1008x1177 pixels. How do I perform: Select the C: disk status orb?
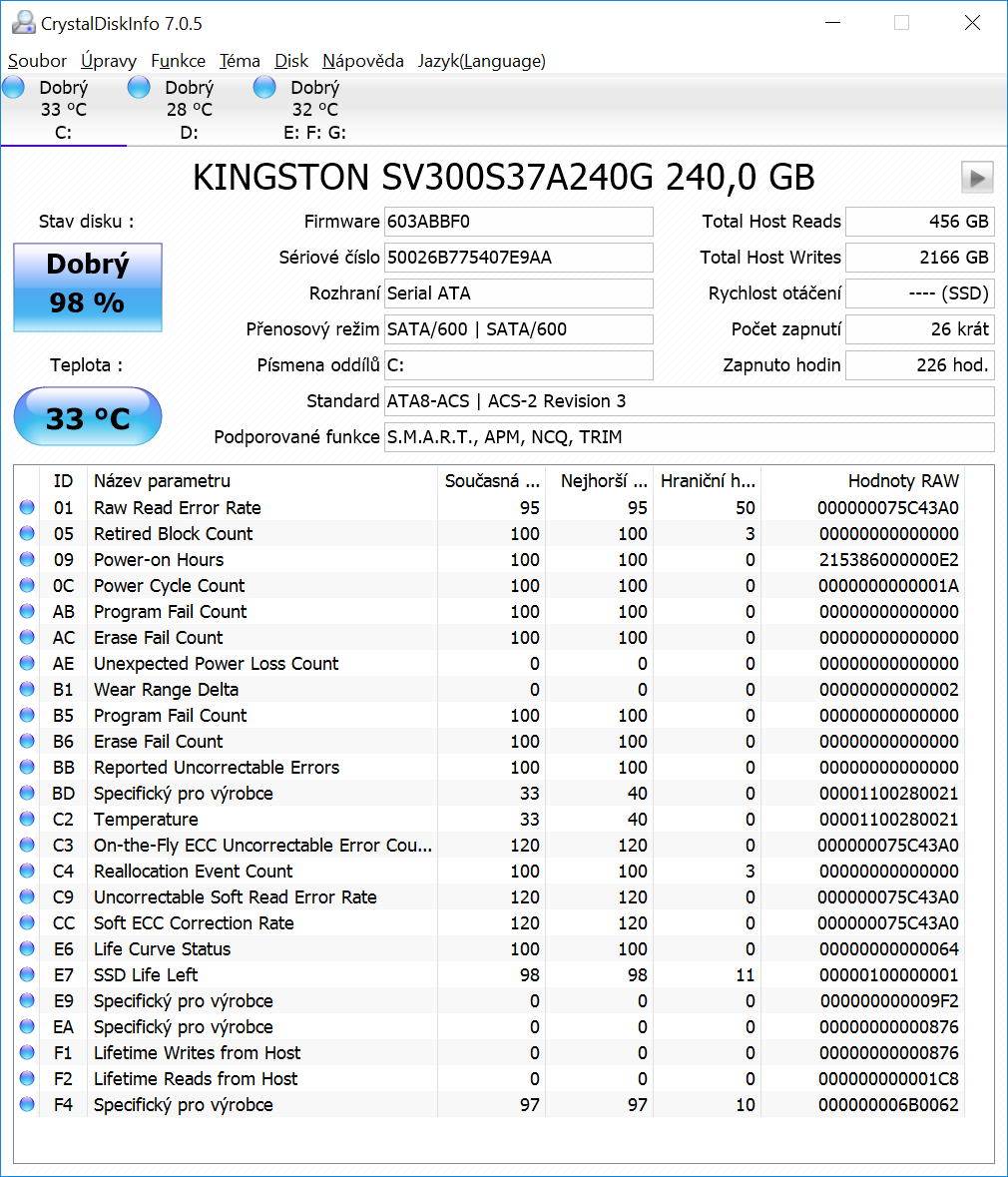[x=14, y=88]
